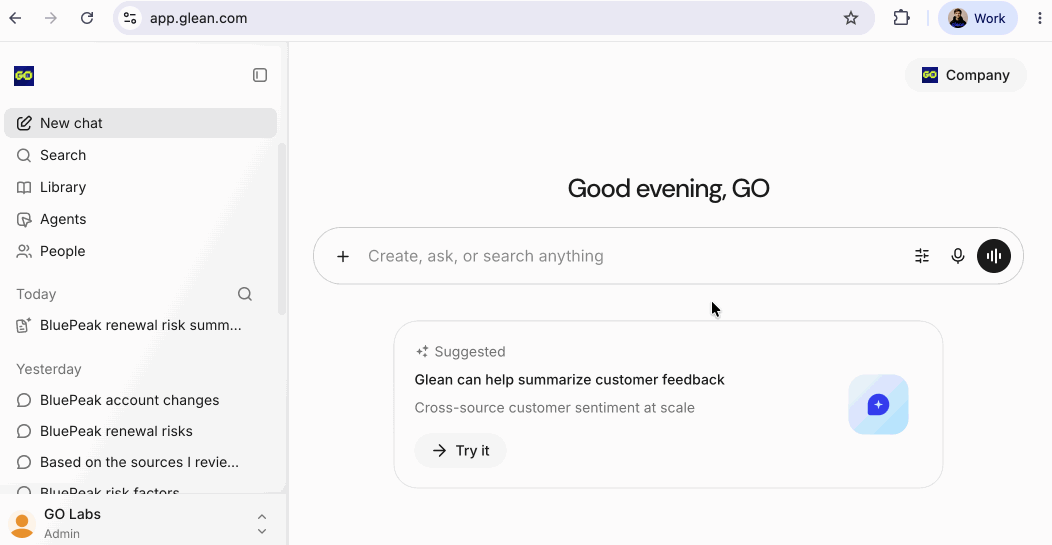Expand the GO Labs account switcher

coord(262,524)
